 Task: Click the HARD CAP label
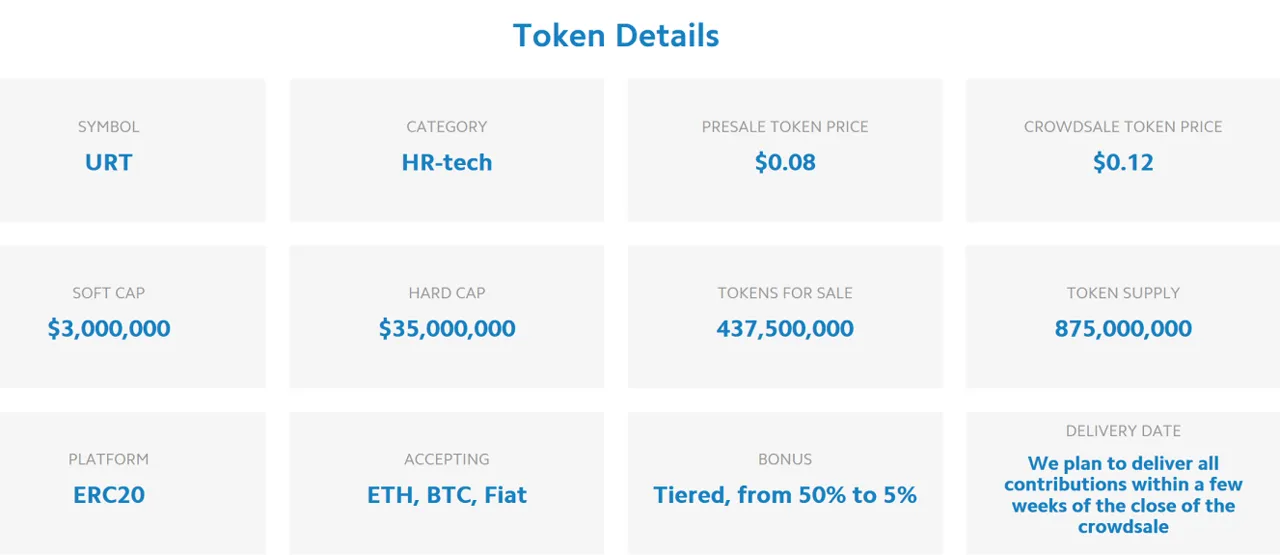coord(447,293)
